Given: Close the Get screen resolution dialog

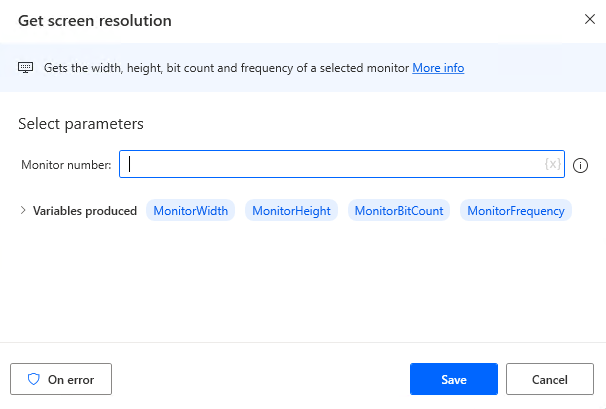Looking at the screenshot, I should (x=586, y=20).
